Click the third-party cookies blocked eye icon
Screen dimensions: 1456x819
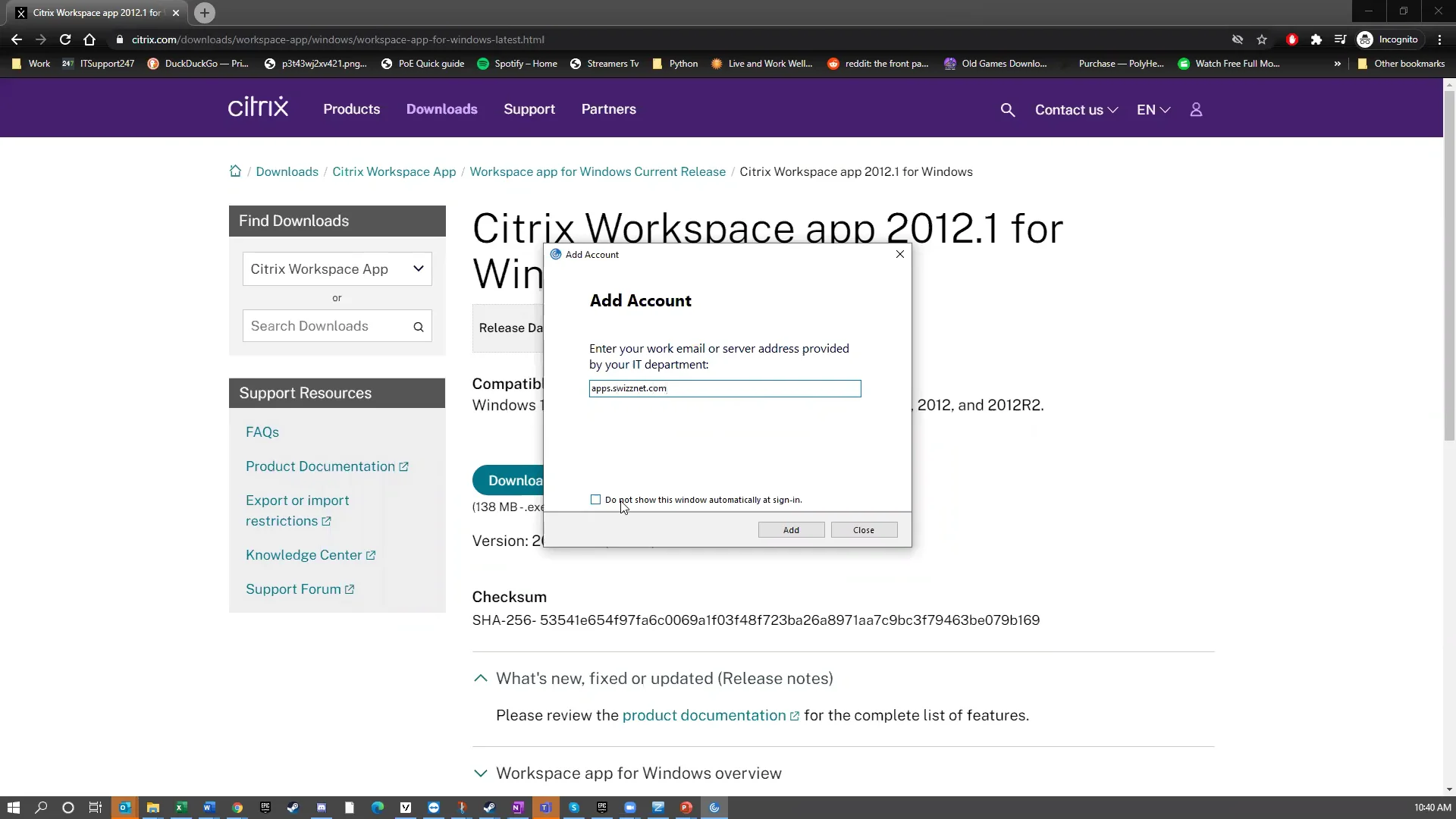pos(1238,39)
